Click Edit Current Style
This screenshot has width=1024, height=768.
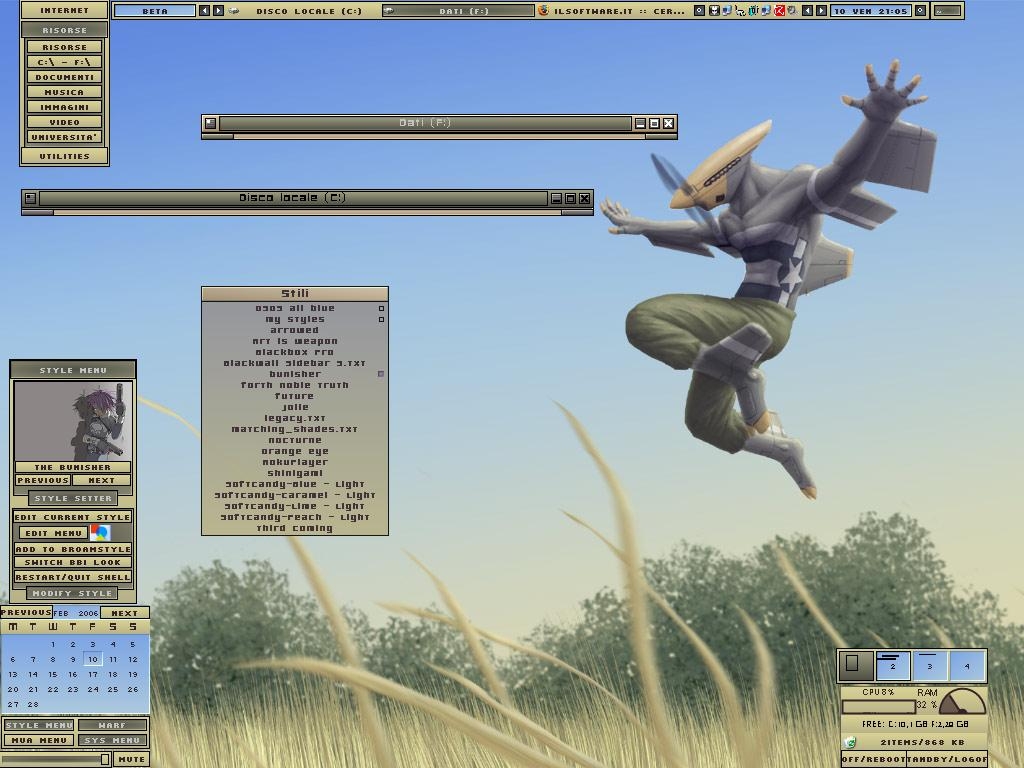72,517
